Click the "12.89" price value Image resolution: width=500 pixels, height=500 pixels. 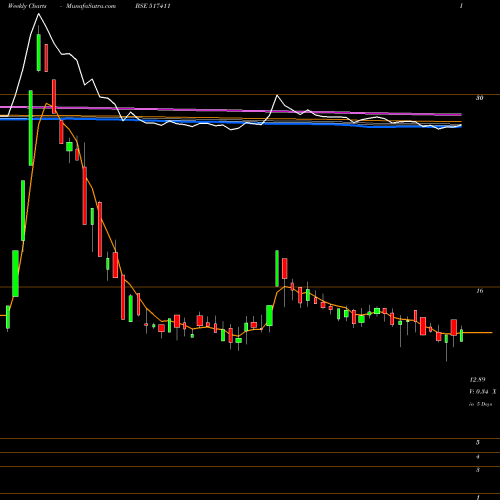[477, 380]
